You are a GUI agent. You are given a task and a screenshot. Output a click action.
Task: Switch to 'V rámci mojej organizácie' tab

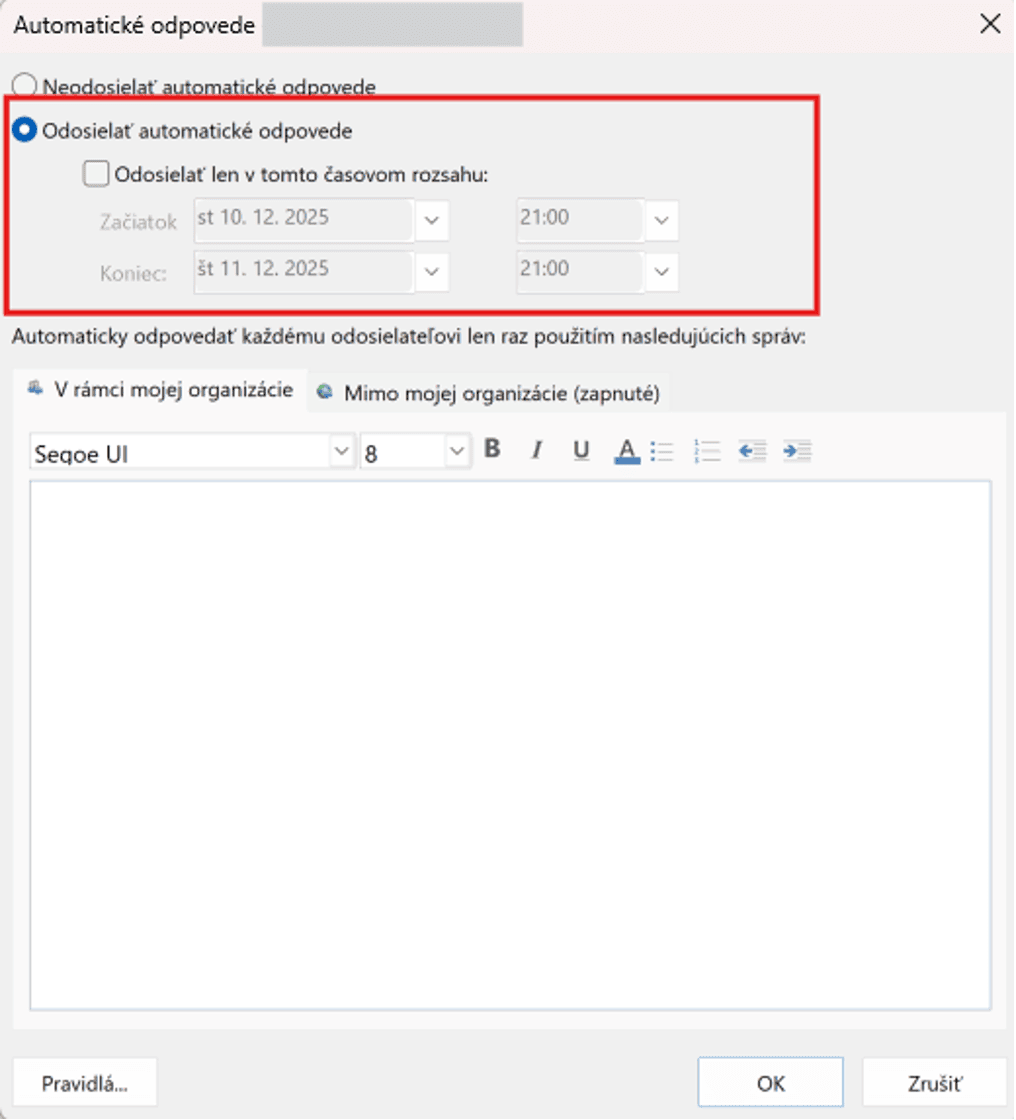click(160, 391)
